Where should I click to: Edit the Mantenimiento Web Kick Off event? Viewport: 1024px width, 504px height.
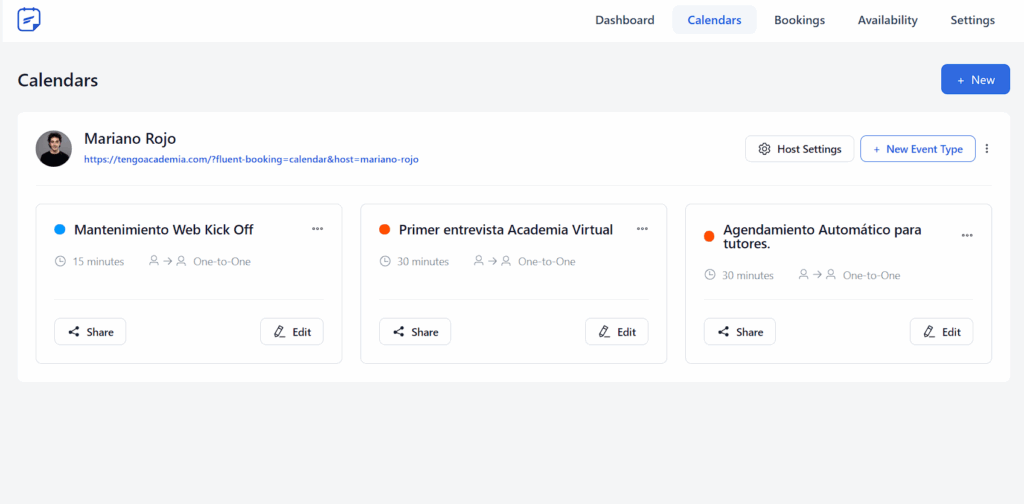(292, 332)
